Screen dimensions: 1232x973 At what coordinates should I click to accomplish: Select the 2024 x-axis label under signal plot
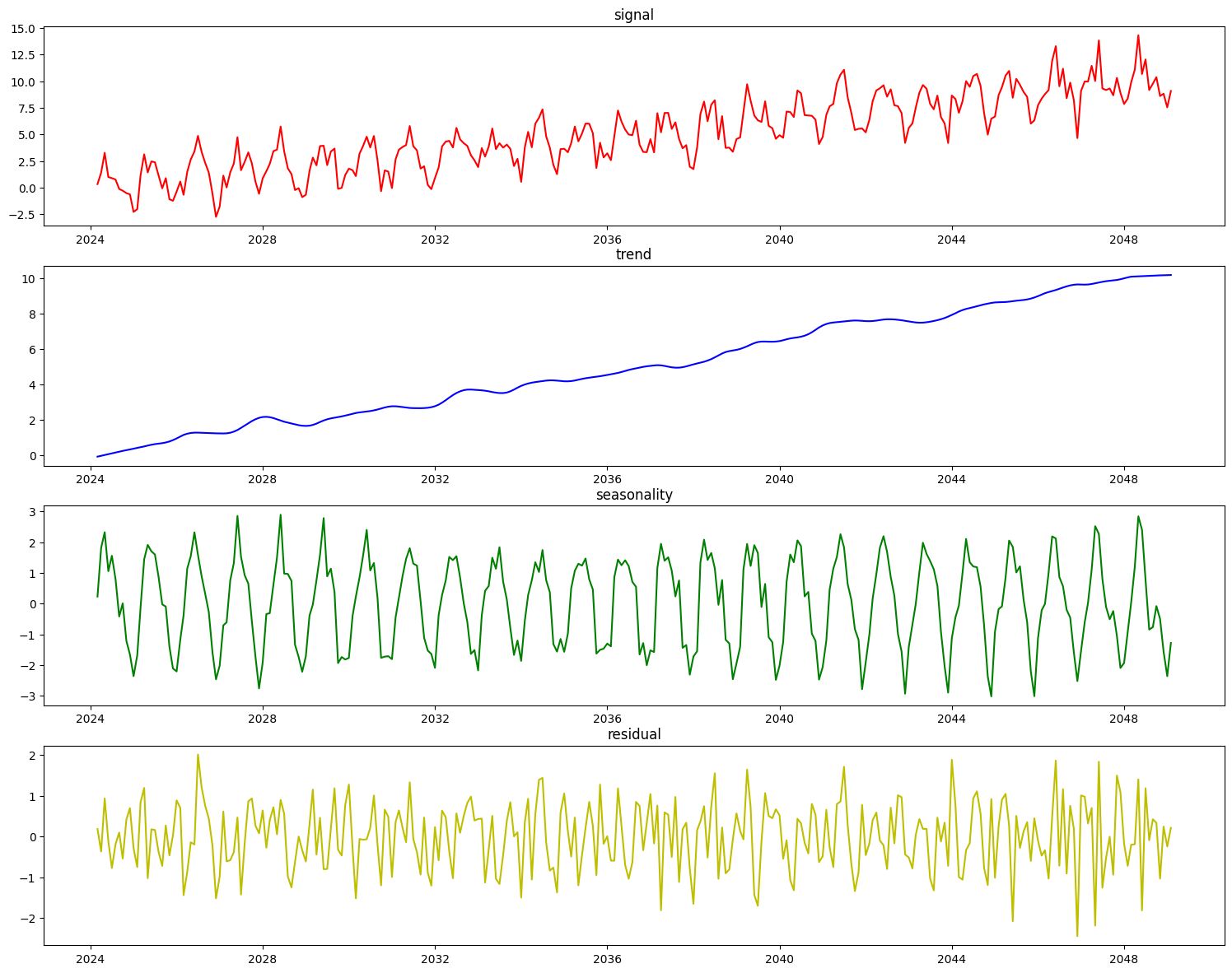click(90, 240)
